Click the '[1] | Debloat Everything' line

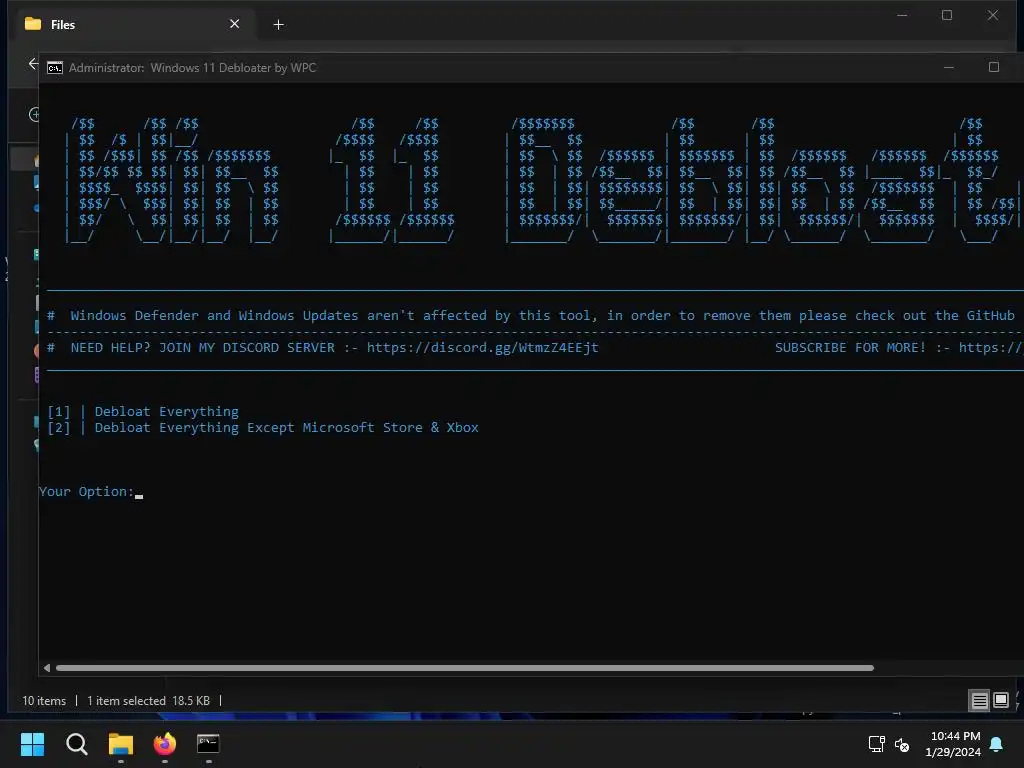143,411
